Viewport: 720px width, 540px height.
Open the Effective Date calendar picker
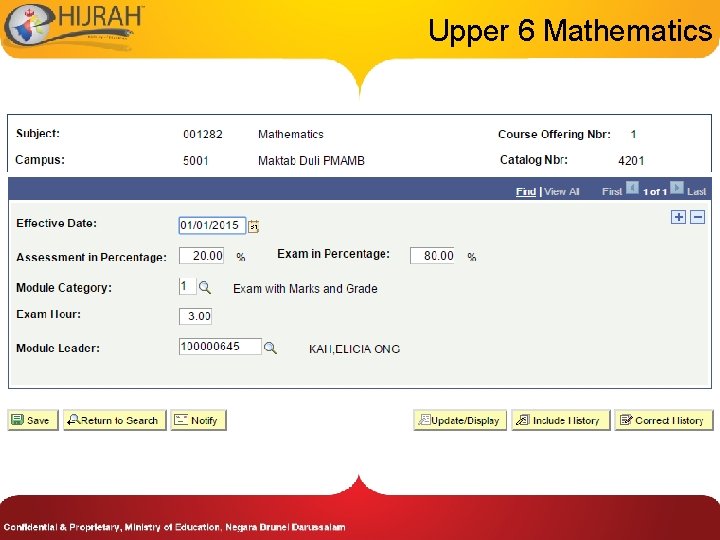(x=253, y=226)
